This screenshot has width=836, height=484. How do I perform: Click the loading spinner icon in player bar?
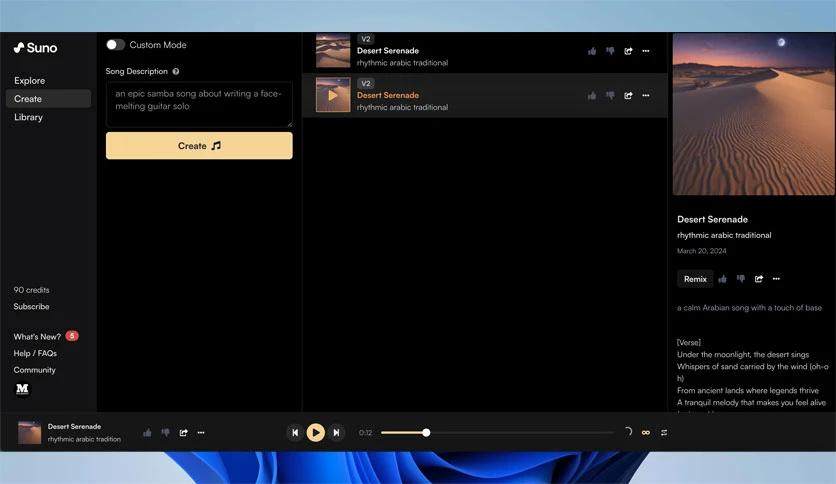[628, 431]
